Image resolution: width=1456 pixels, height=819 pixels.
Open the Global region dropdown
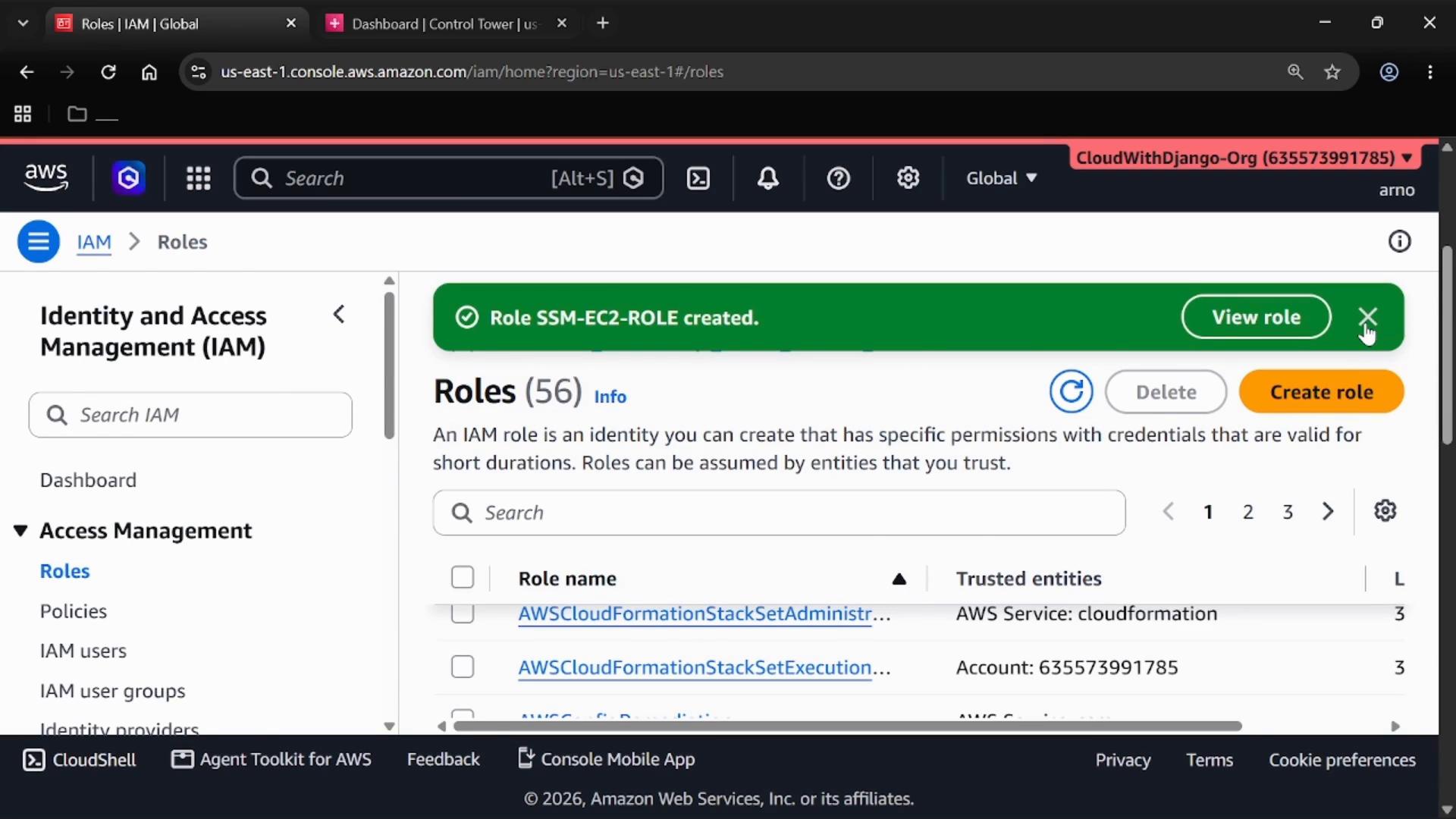(1001, 178)
